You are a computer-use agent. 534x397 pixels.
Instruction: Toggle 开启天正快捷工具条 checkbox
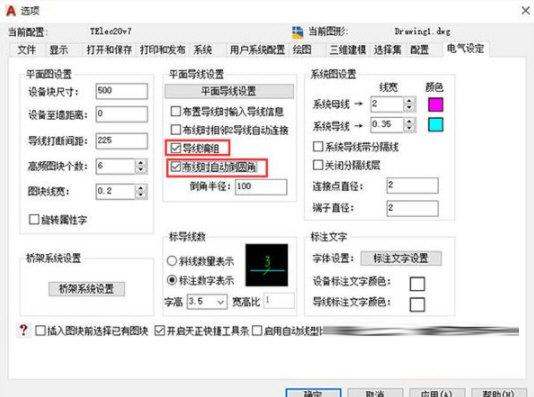click(x=159, y=330)
